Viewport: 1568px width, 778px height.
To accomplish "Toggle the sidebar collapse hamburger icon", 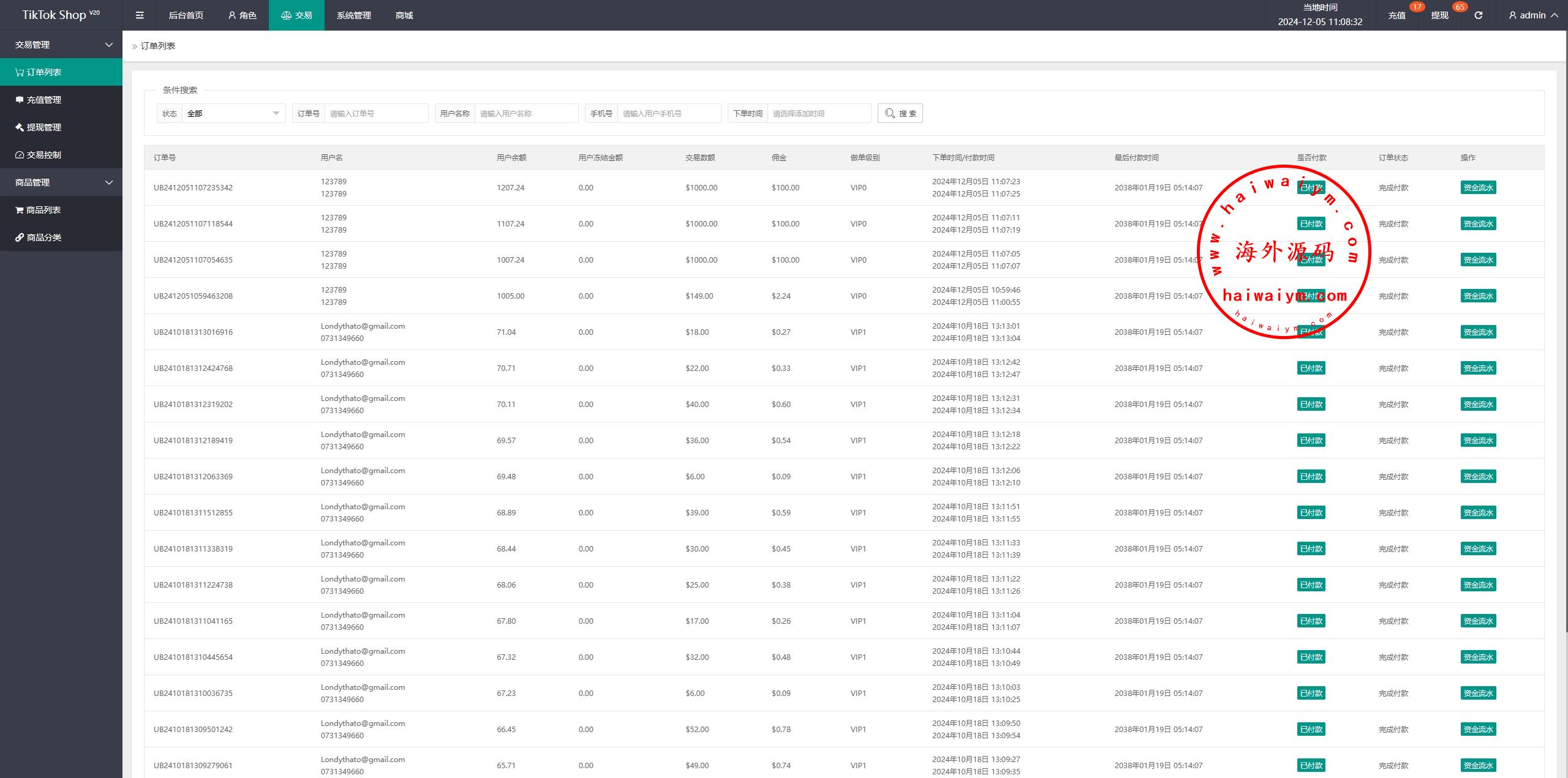I will tap(140, 15).
